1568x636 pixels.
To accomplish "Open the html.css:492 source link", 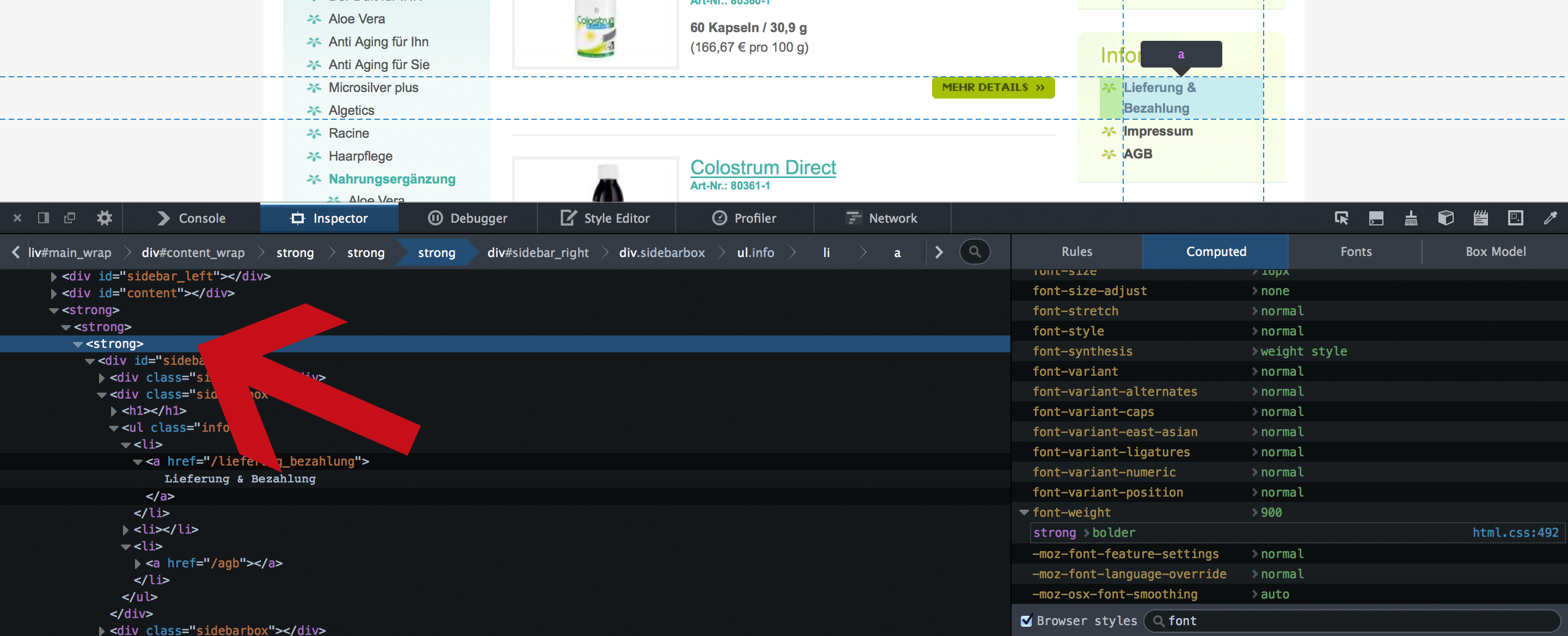I will point(1515,533).
